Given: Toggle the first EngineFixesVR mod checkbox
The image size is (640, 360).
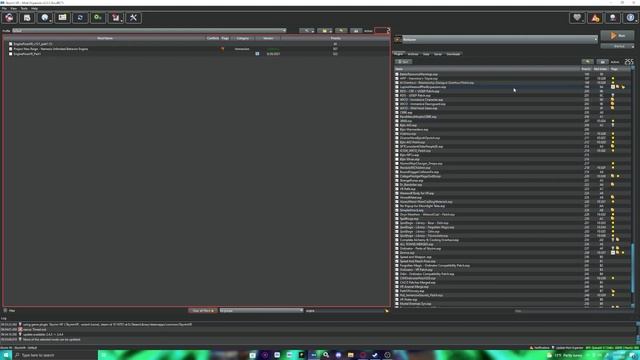Looking at the screenshot, I should point(10,44).
